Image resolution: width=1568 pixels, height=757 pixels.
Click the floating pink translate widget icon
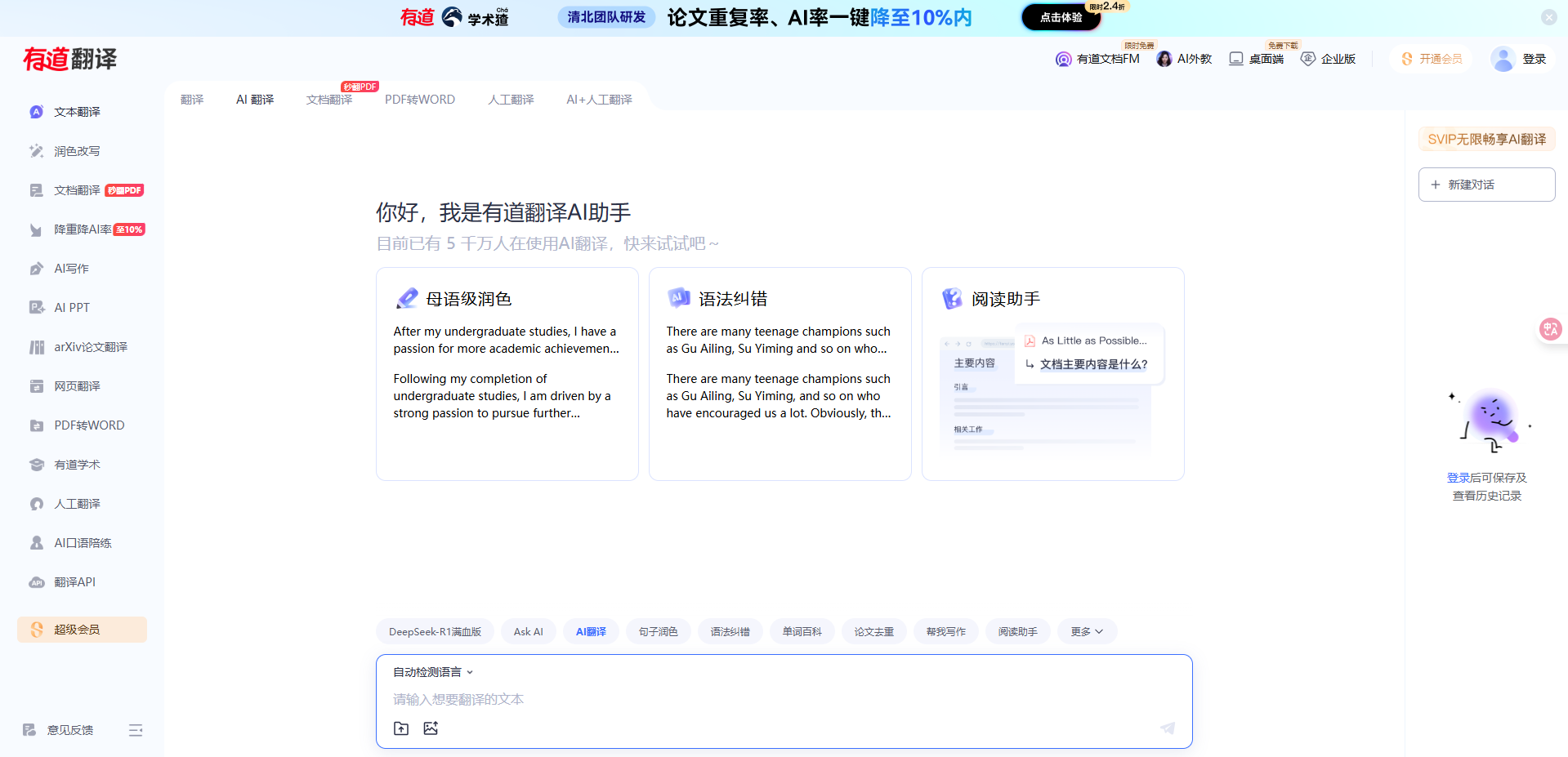(x=1550, y=329)
